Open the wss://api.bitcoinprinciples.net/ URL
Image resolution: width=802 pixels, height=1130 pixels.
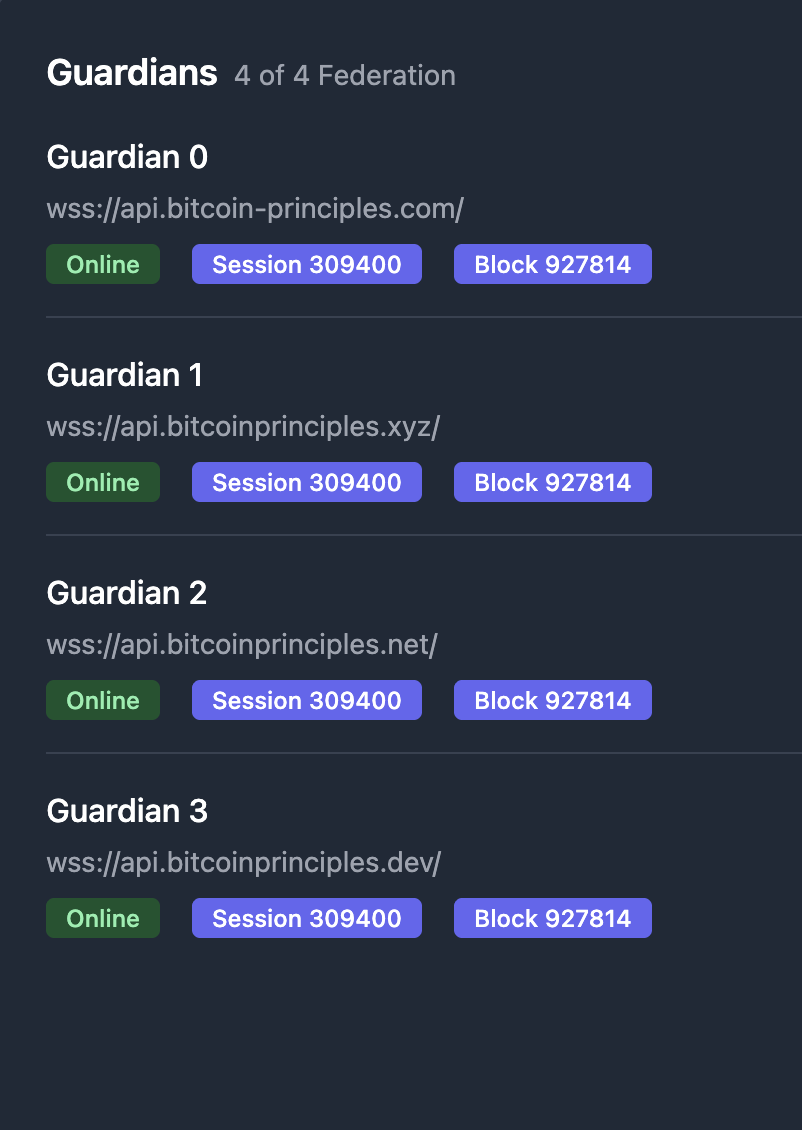(x=242, y=645)
